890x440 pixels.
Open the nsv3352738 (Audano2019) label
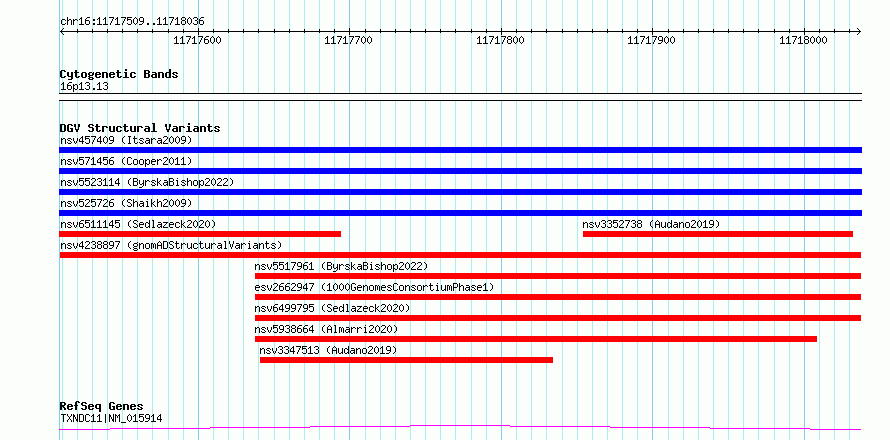[x=651, y=224]
